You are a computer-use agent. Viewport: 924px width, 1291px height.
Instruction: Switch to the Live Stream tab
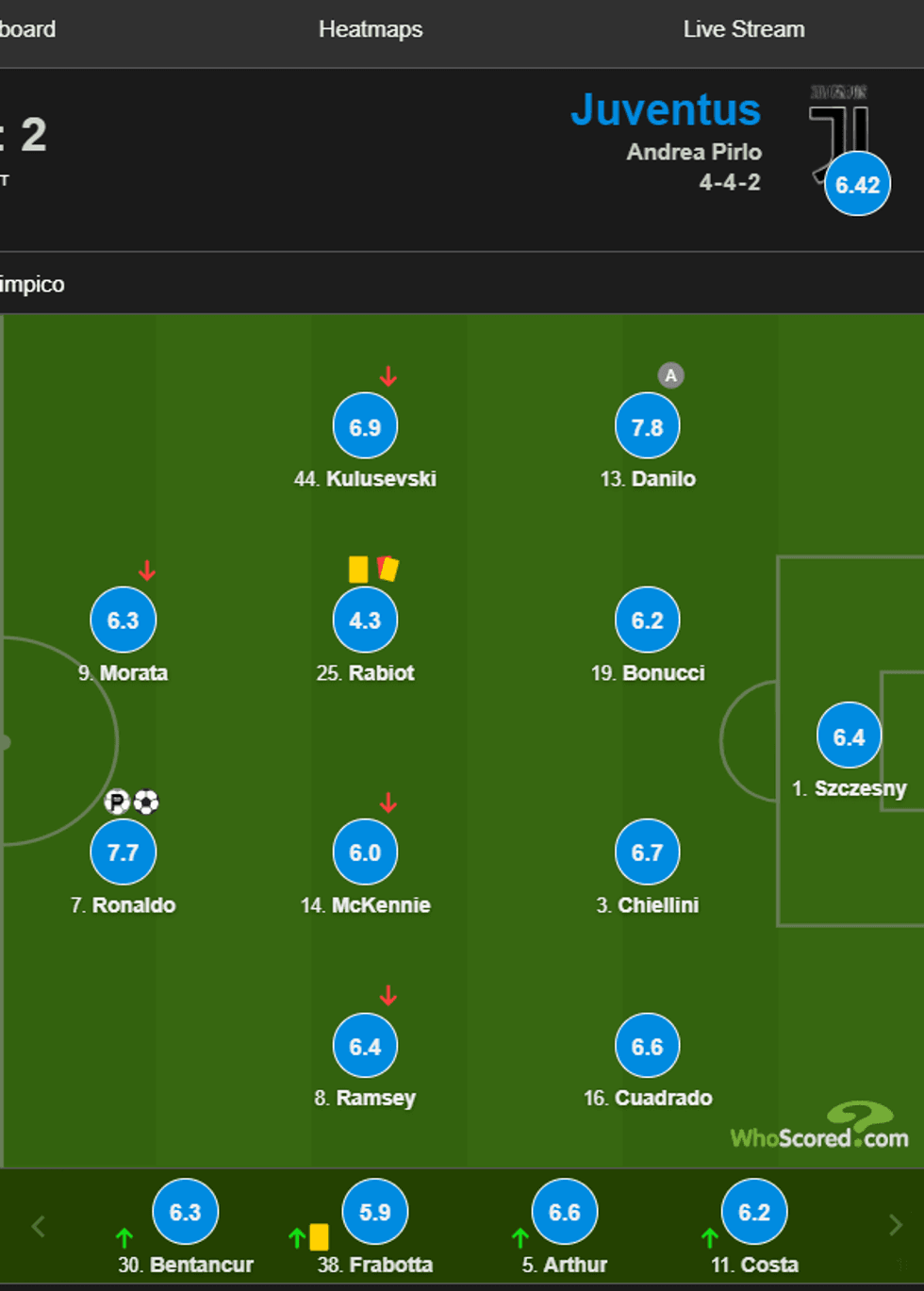point(743,29)
